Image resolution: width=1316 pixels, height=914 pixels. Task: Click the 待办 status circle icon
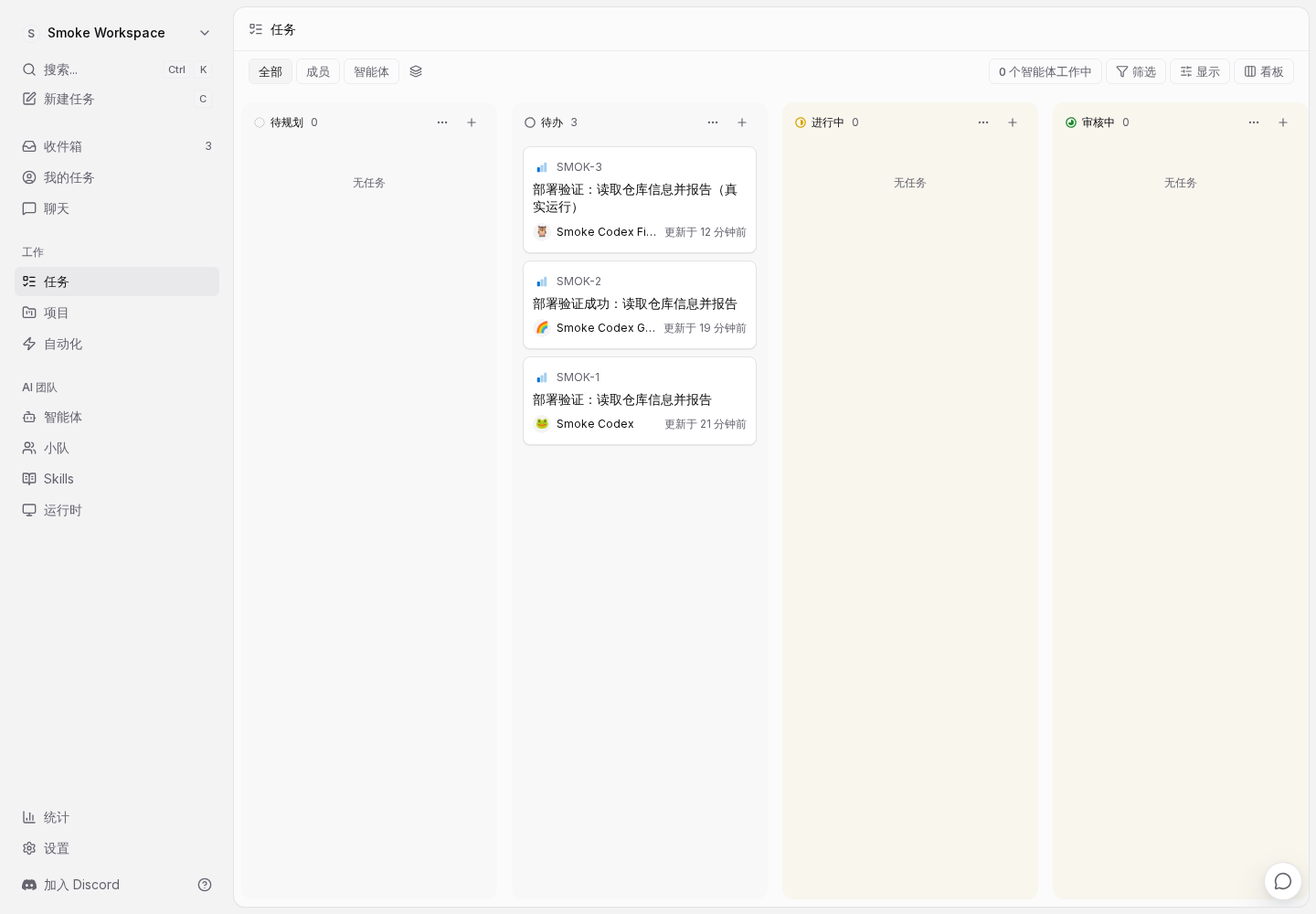coord(530,122)
